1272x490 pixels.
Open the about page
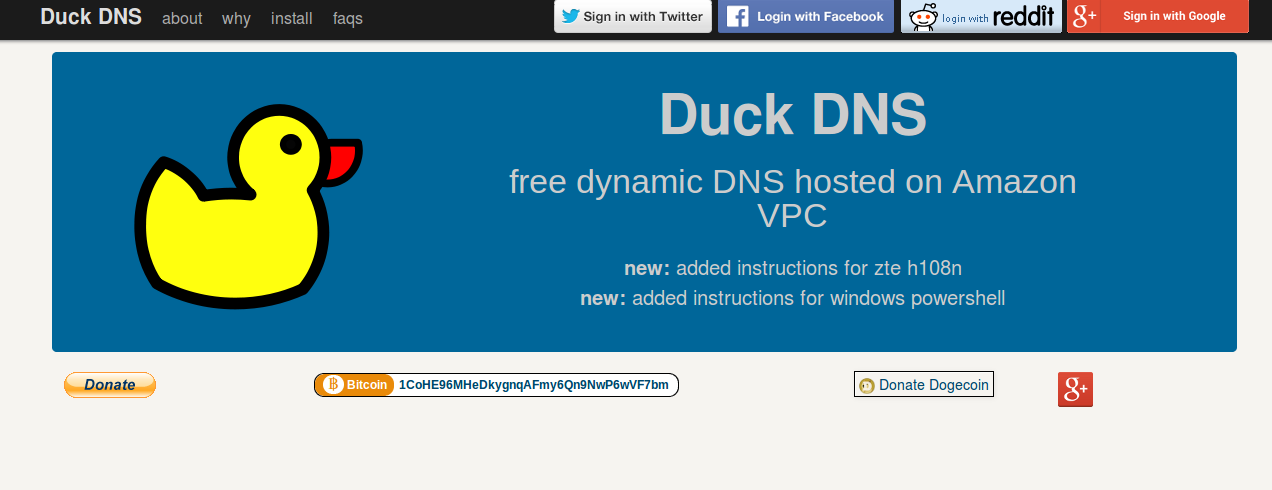[x=182, y=18]
